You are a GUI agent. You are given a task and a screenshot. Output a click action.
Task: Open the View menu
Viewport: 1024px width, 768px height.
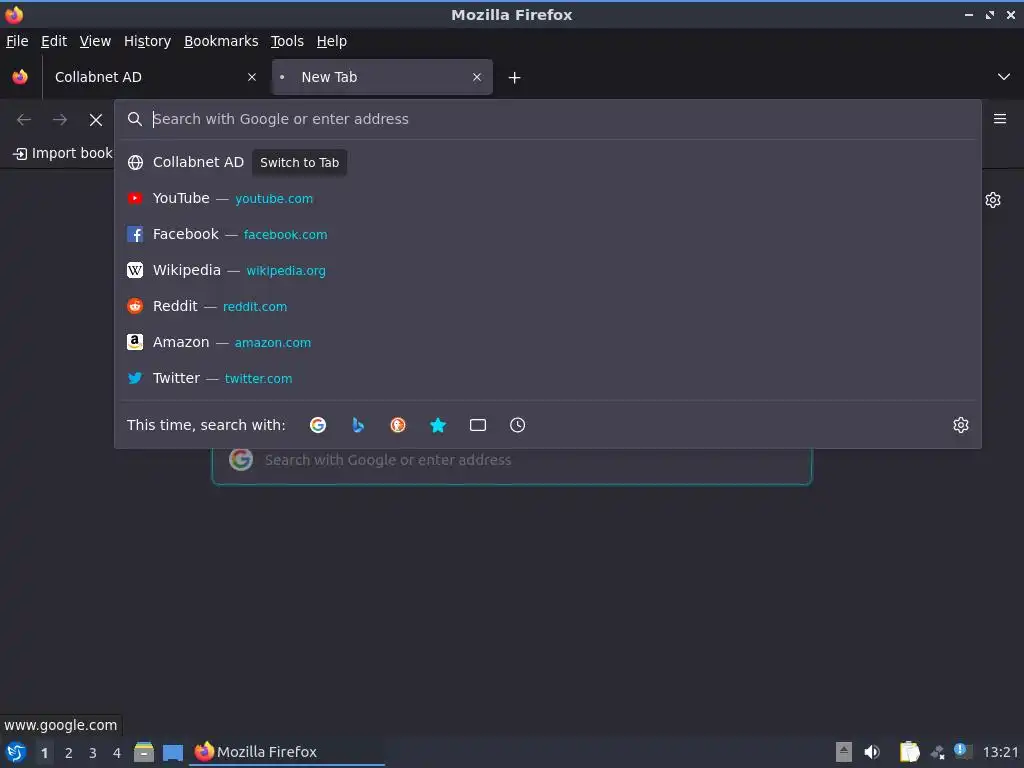(x=95, y=41)
